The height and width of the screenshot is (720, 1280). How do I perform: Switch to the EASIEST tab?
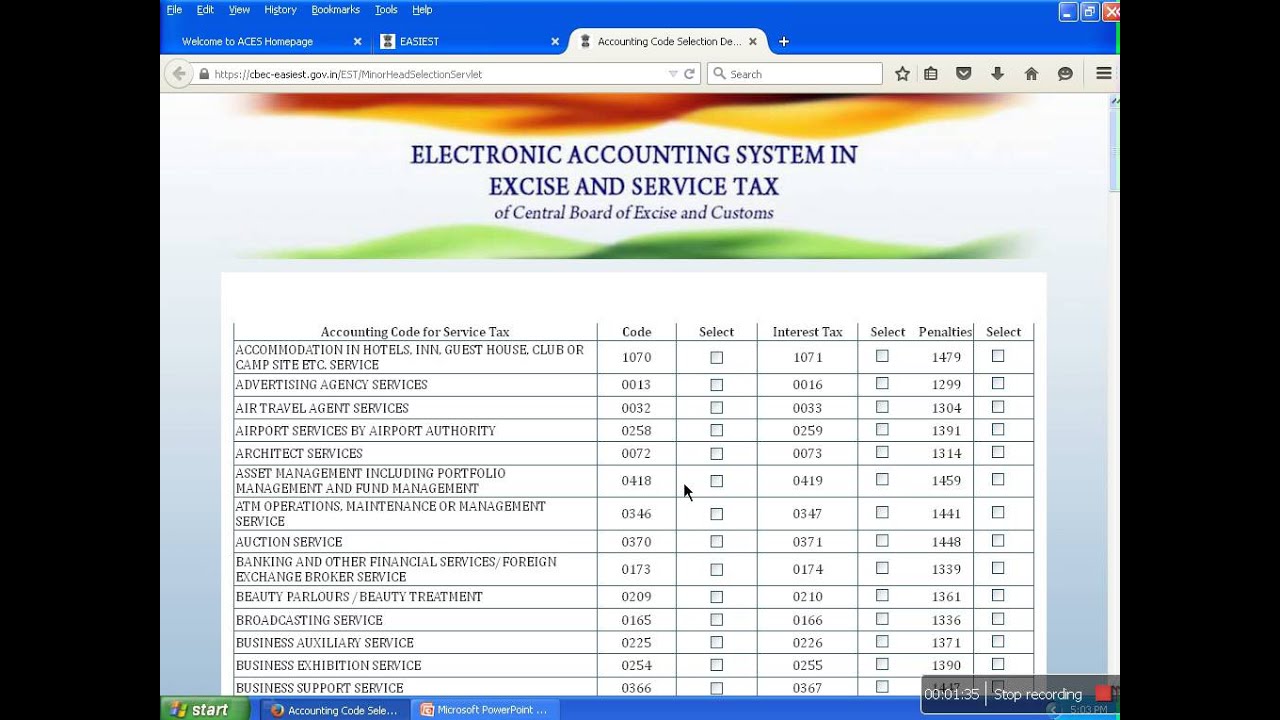[469, 42]
